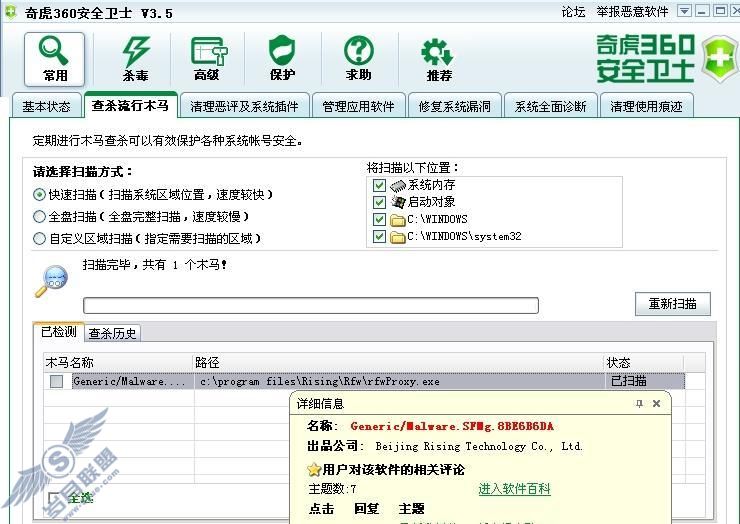This screenshot has height=524, width=740.
Task: Click the 主题数:7 topic count text
Action: 332,489
